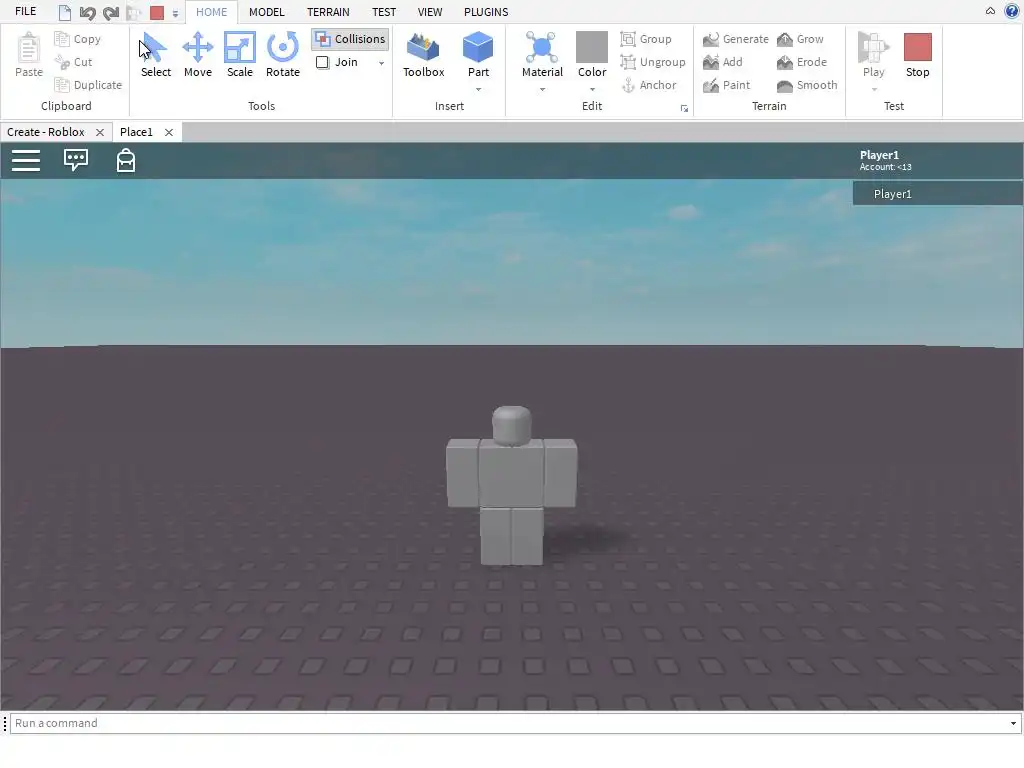Open Edit group dialog launcher
The image size is (1024, 768).
pos(684,108)
